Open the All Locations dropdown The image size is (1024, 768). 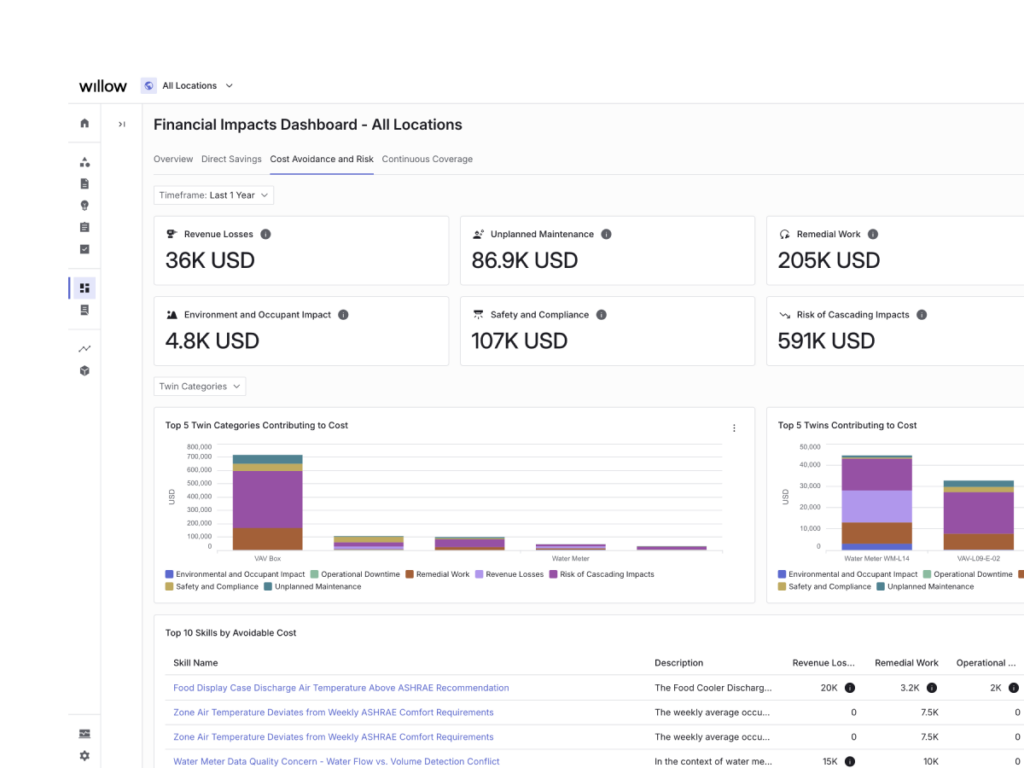188,86
